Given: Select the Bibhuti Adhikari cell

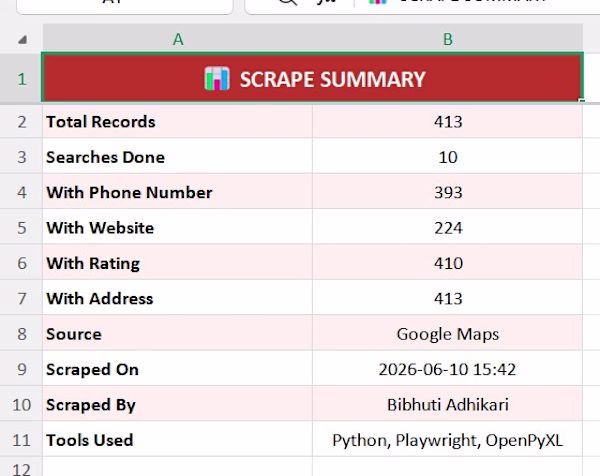Looking at the screenshot, I should pos(448,405).
